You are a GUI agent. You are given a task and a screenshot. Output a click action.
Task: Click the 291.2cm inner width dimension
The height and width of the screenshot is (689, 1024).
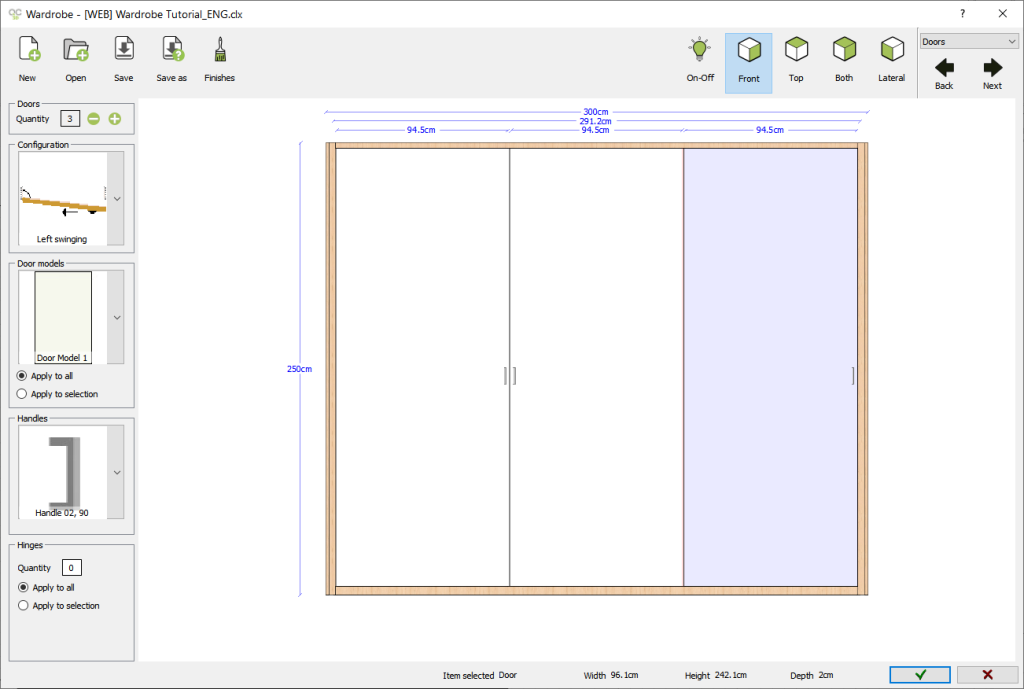click(596, 121)
